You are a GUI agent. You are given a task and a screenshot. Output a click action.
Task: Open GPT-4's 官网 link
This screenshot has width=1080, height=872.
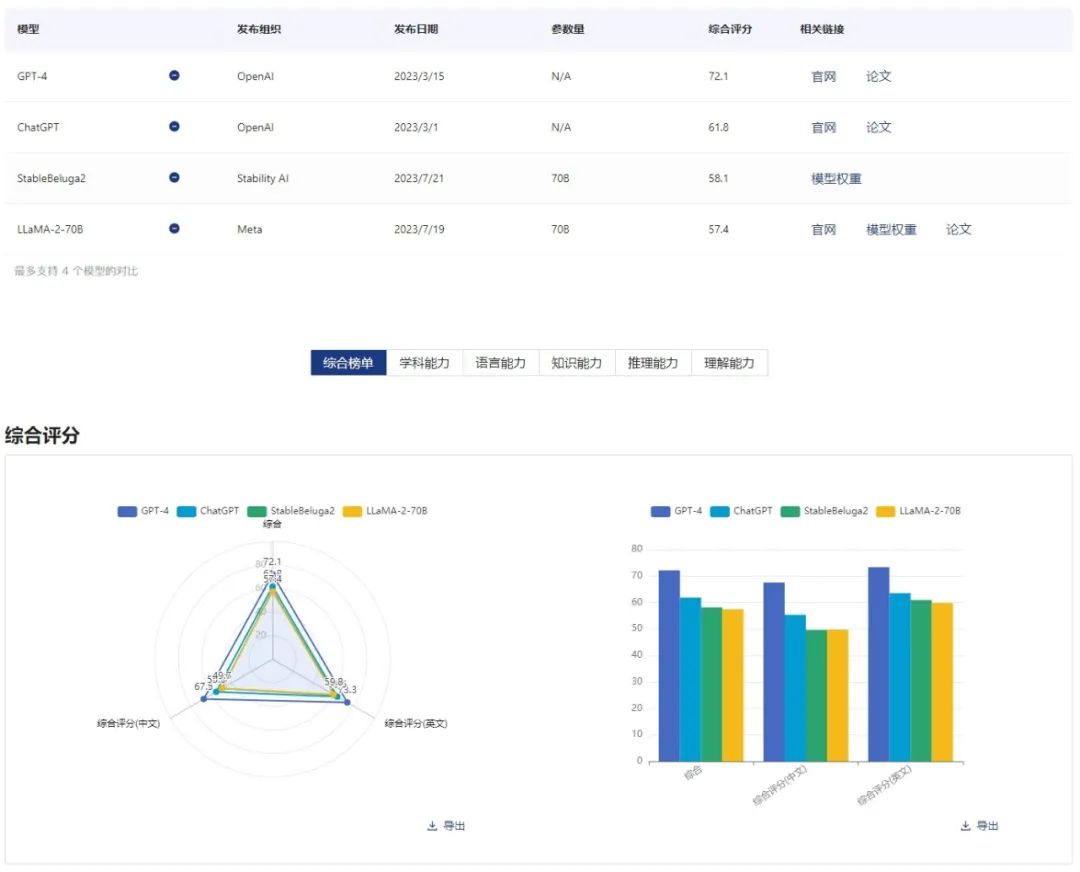[823, 76]
